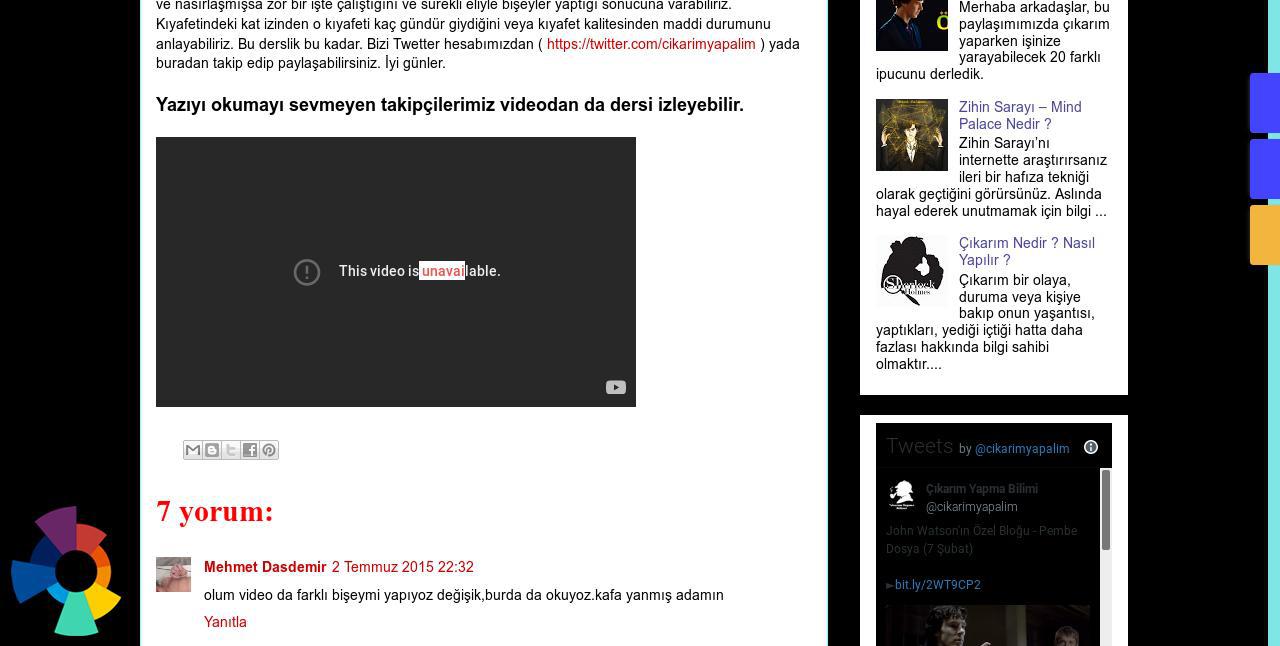Image resolution: width=1280 pixels, height=646 pixels.
Task: Click the tweet text 'John Watson'ın Özel Bloğu - Pembe Dosya'
Action: coord(982,540)
